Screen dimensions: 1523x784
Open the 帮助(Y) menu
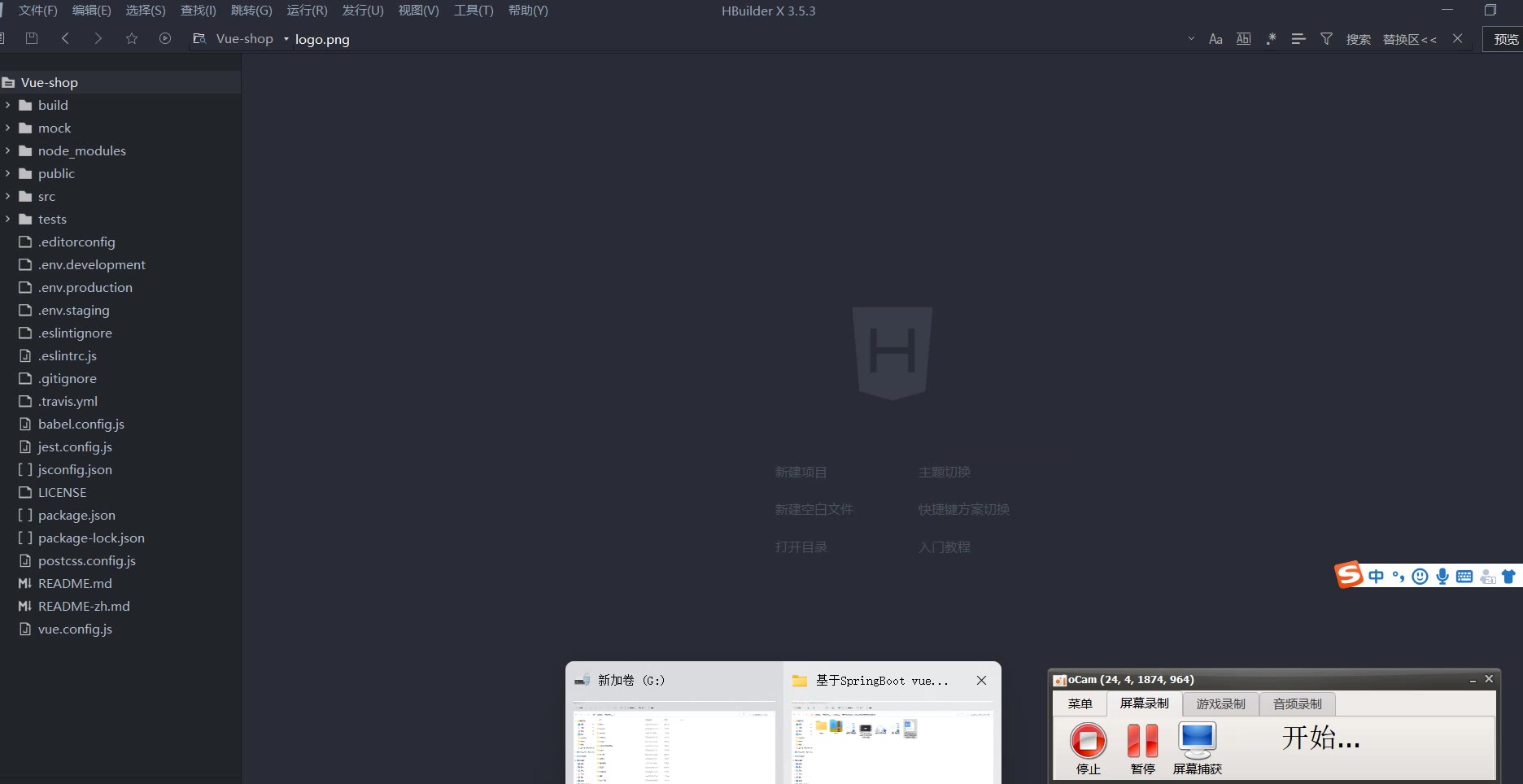[528, 11]
